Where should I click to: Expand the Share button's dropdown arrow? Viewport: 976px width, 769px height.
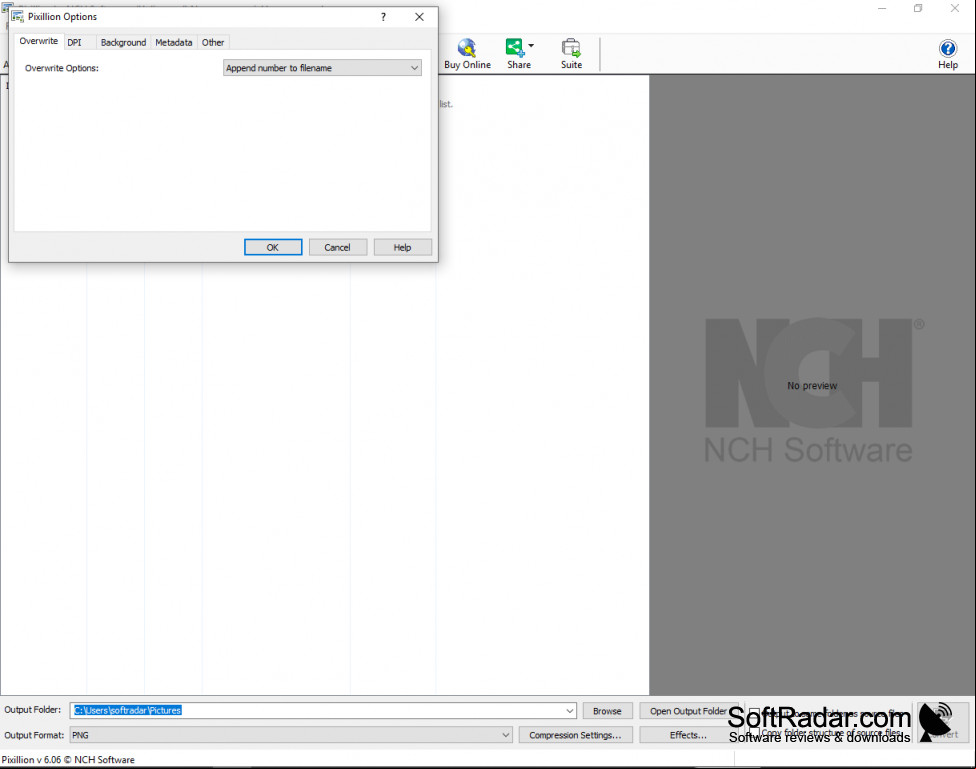click(x=531, y=45)
